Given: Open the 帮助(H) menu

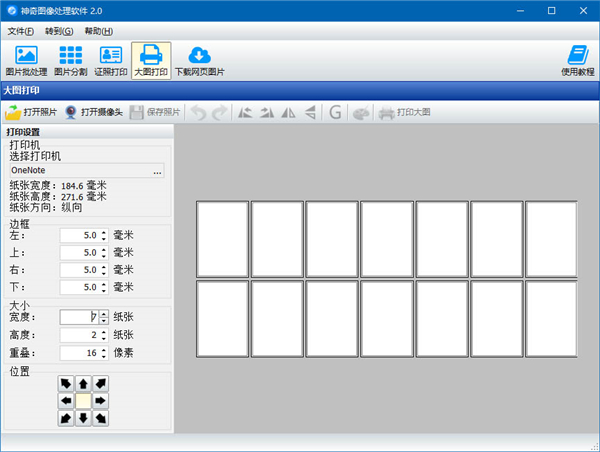Looking at the screenshot, I should 99,31.
